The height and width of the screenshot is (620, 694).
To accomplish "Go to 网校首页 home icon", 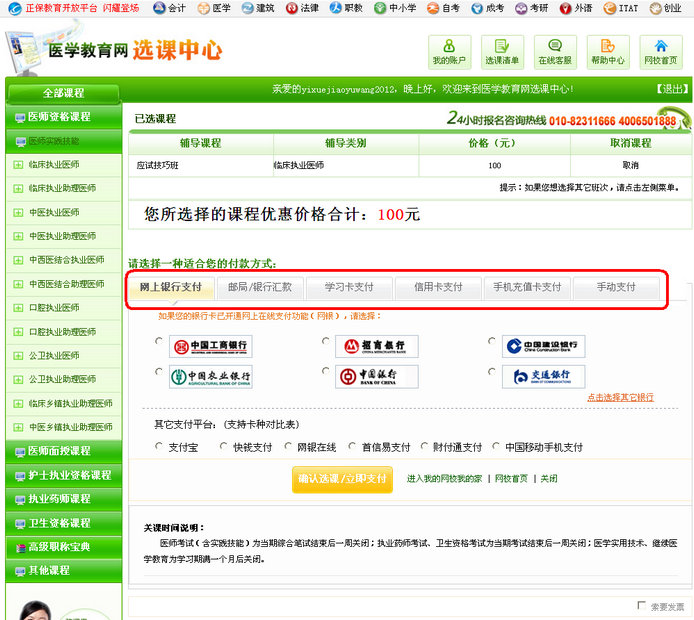I will point(660,51).
